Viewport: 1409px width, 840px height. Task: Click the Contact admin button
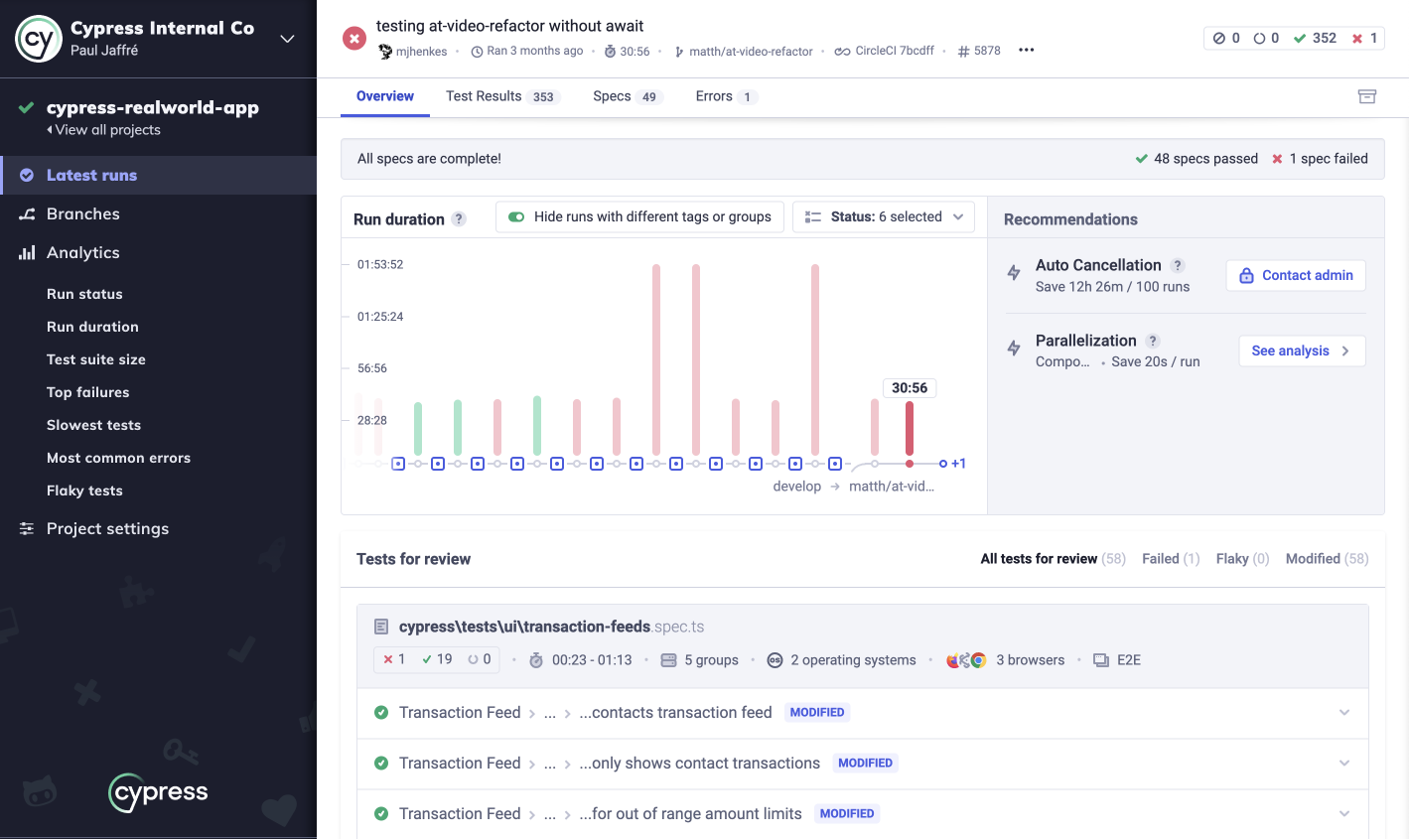pyautogui.click(x=1296, y=275)
